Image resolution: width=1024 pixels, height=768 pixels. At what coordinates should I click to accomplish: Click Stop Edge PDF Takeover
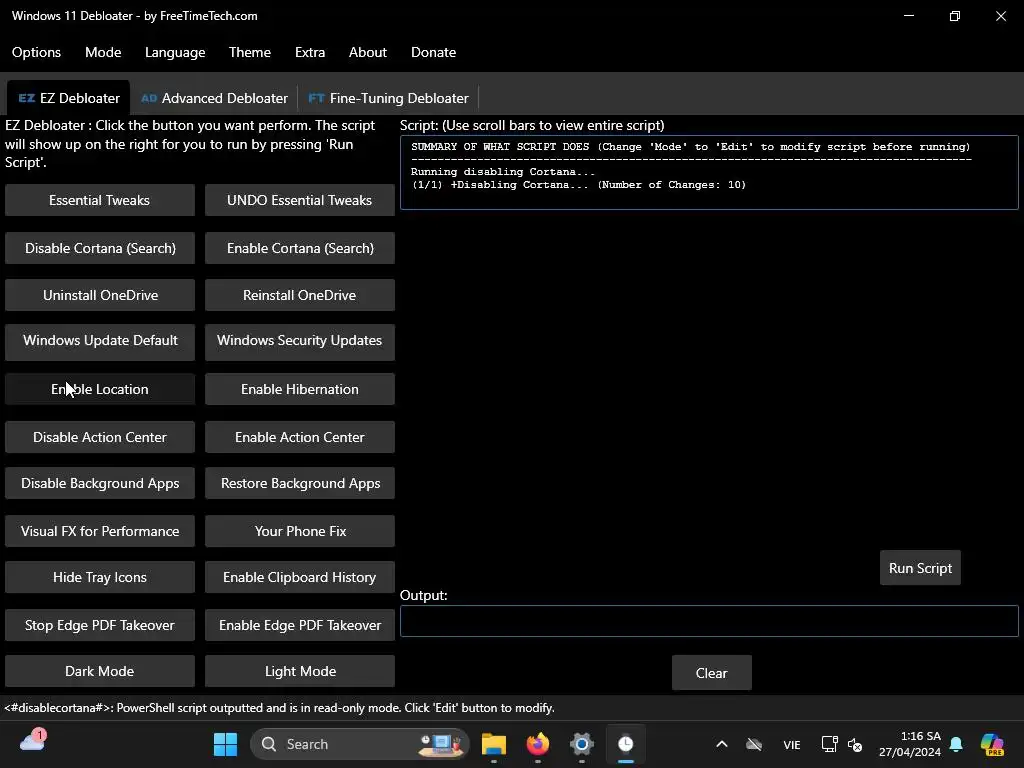coord(100,625)
